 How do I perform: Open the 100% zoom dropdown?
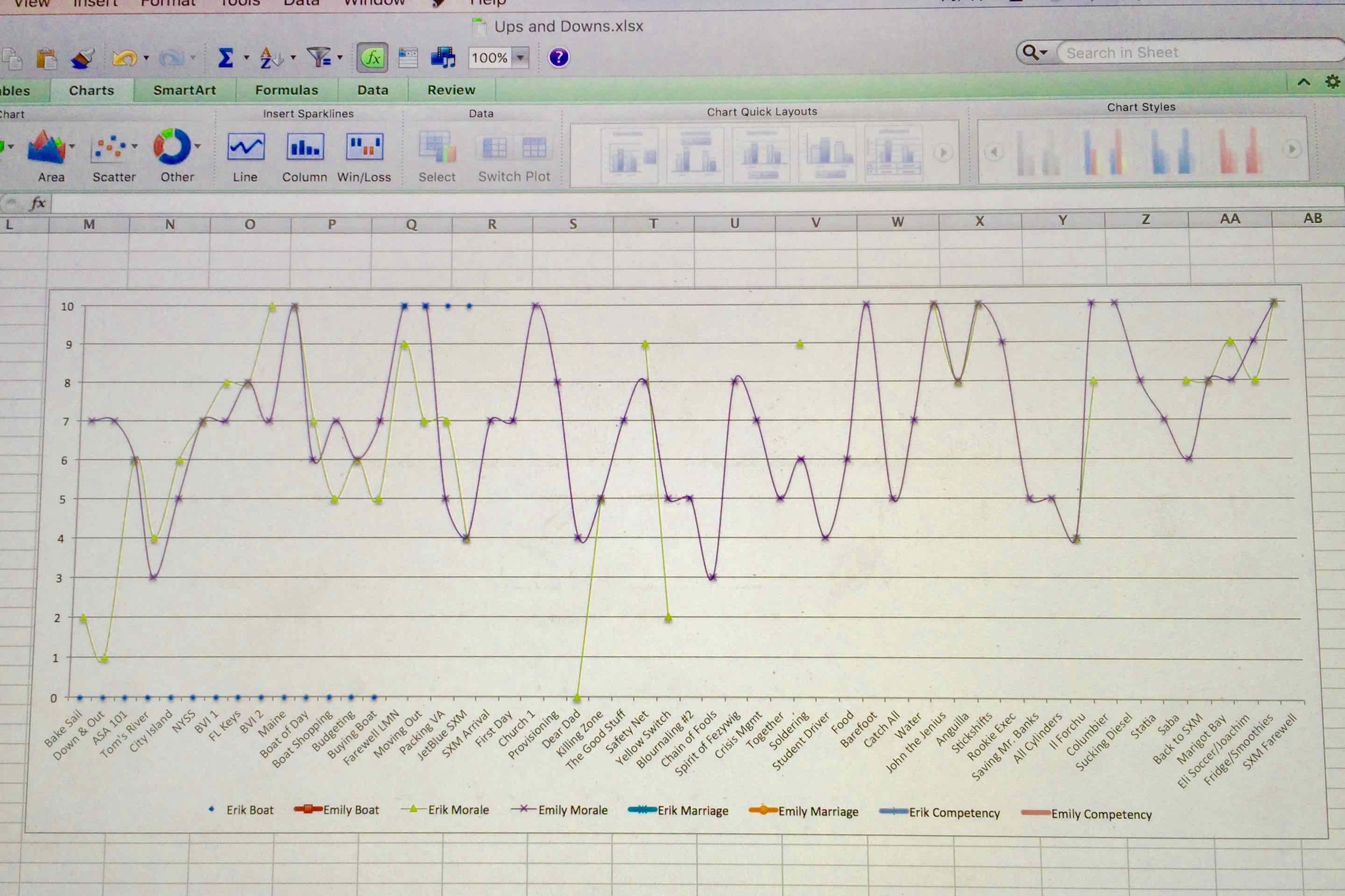(521, 58)
